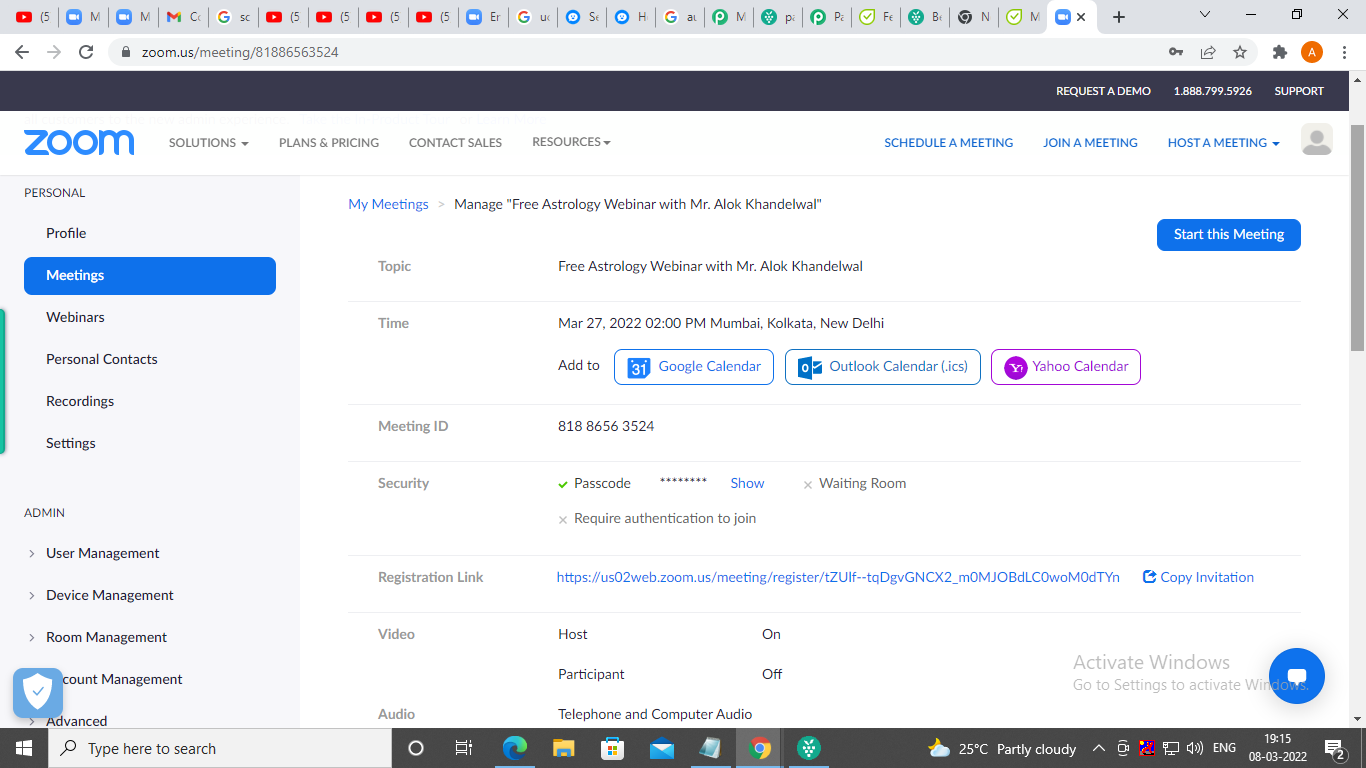Image resolution: width=1366 pixels, height=768 pixels.
Task: Open Windows Start menu
Action: [23, 748]
